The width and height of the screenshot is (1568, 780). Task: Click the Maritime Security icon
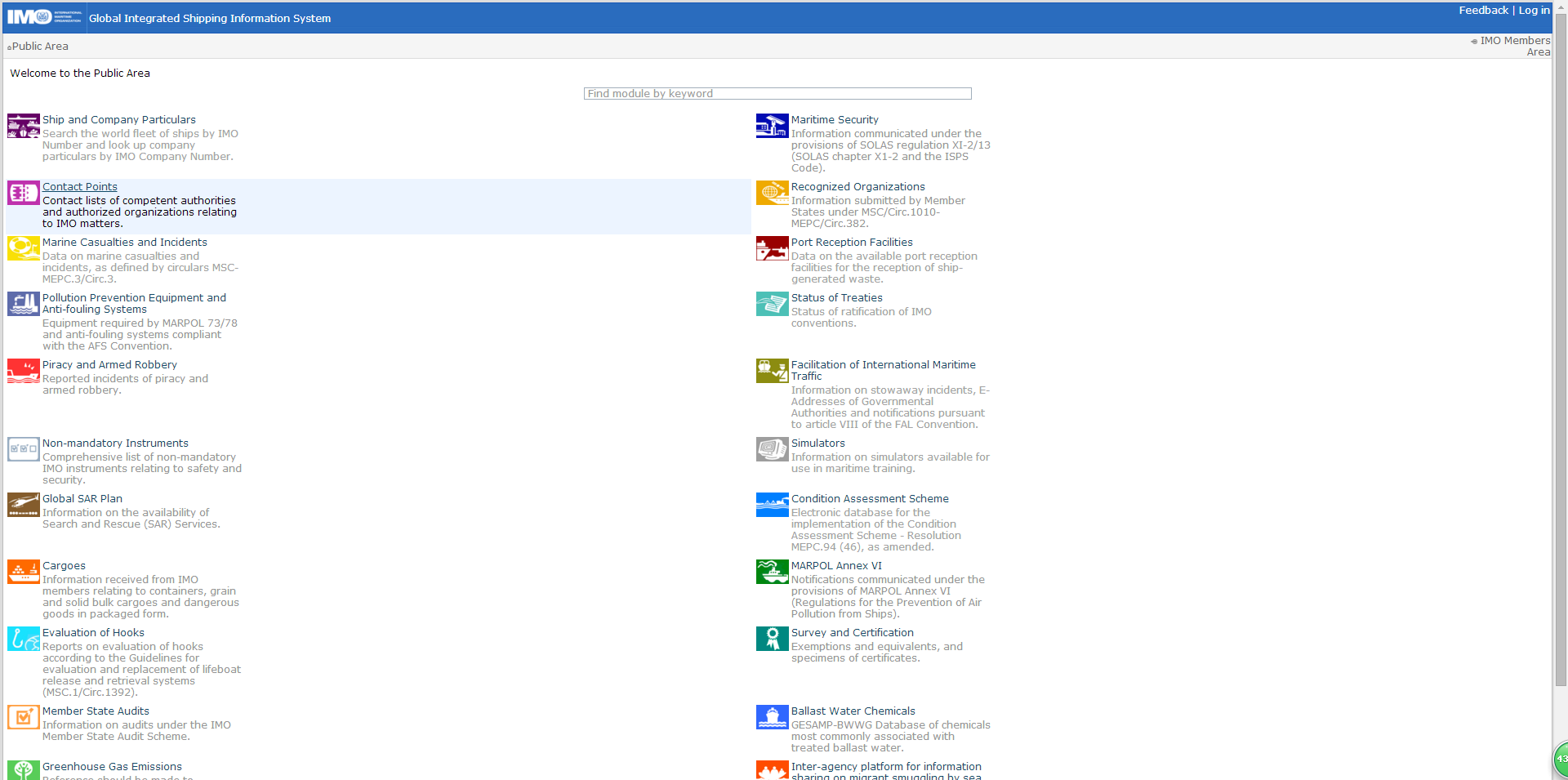point(773,126)
